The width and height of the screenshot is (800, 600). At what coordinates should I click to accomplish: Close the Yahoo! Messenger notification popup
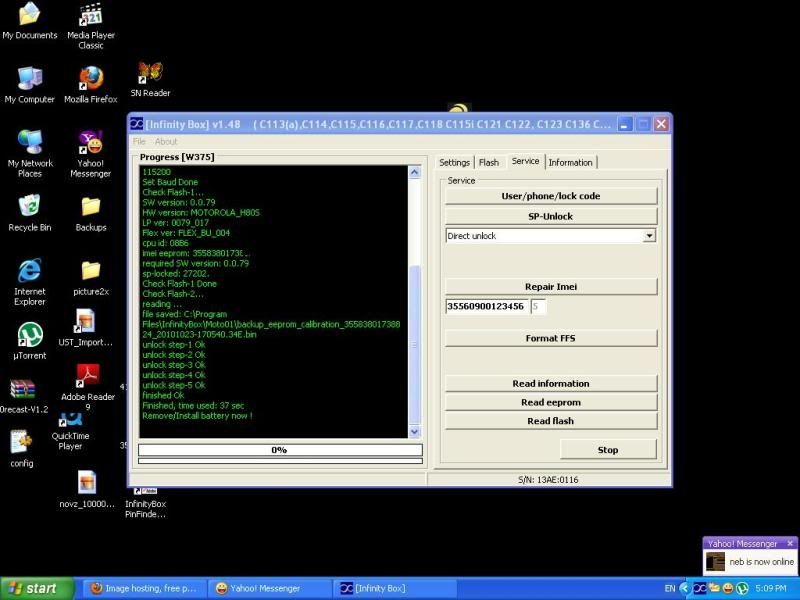(790, 543)
